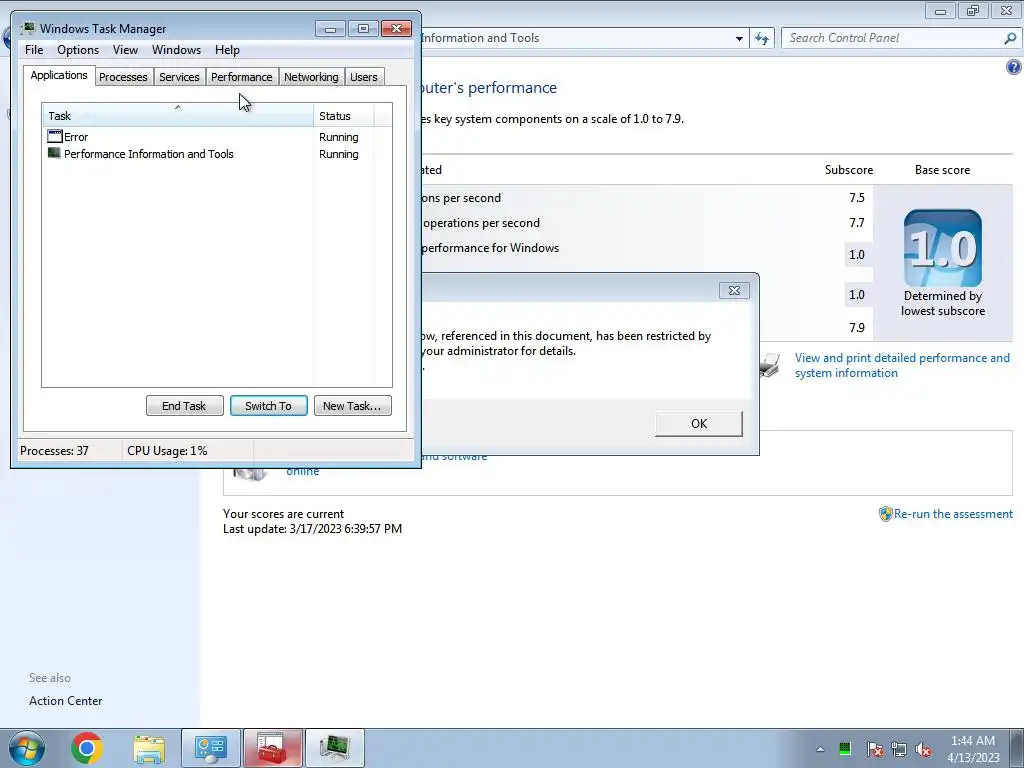Click the CPU Usage: 1% status entry
1024x768 pixels.
167,451
